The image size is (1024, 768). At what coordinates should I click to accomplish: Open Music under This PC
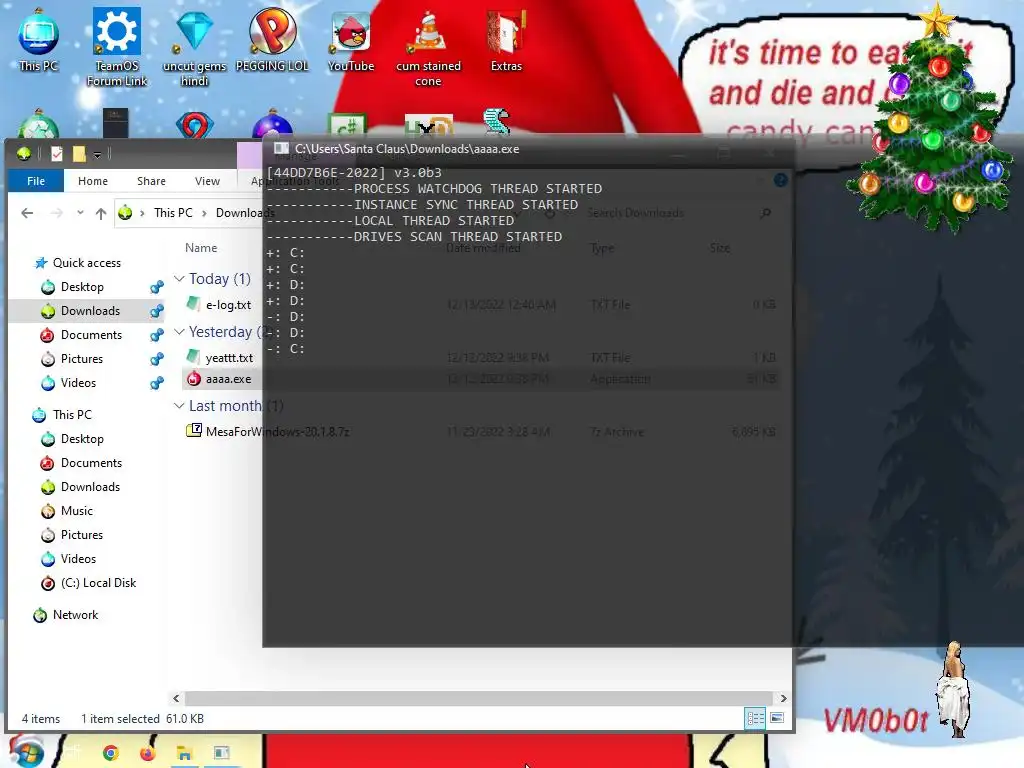[x=76, y=511]
